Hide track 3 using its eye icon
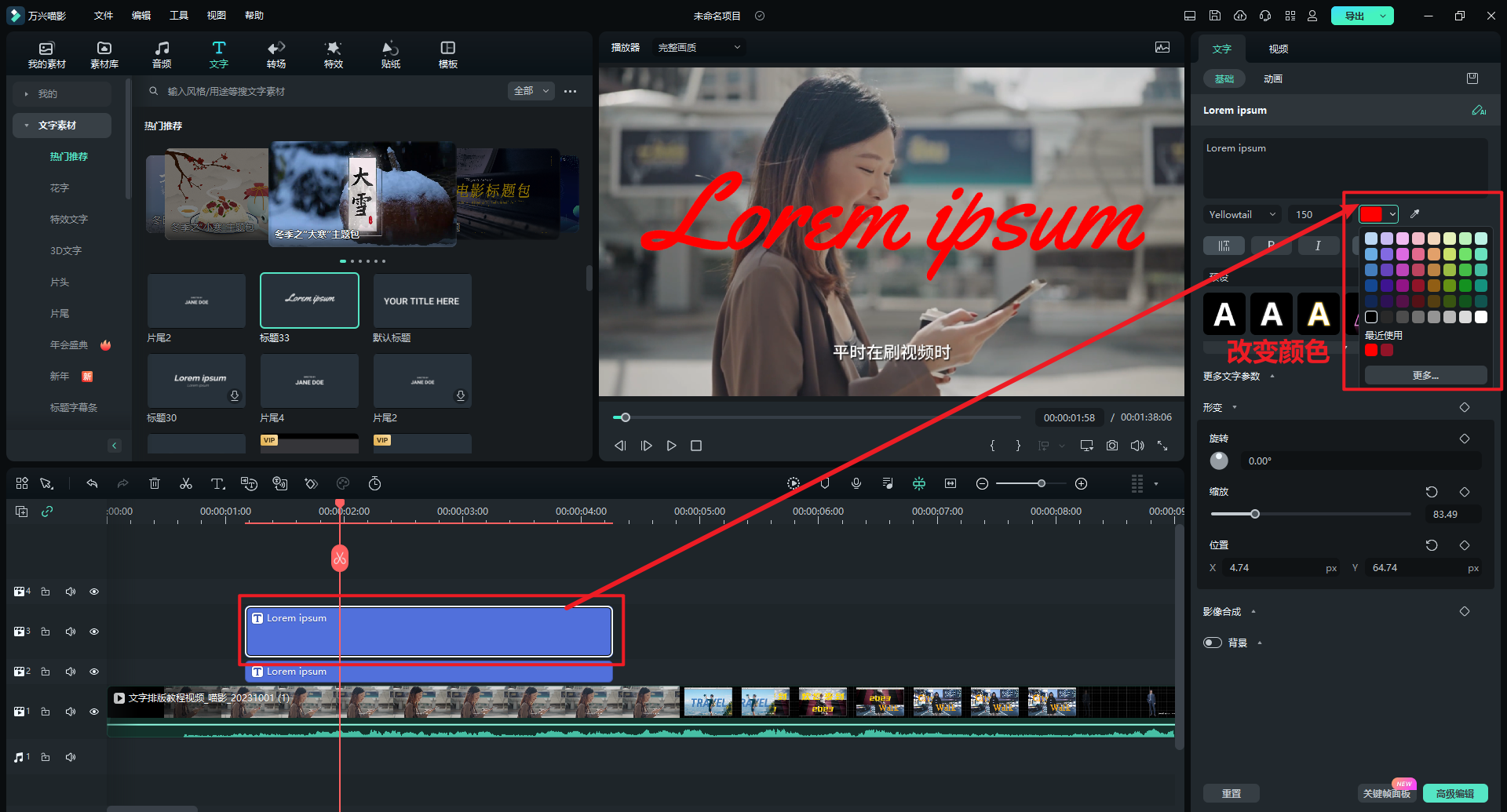The width and height of the screenshot is (1507, 812). point(94,632)
